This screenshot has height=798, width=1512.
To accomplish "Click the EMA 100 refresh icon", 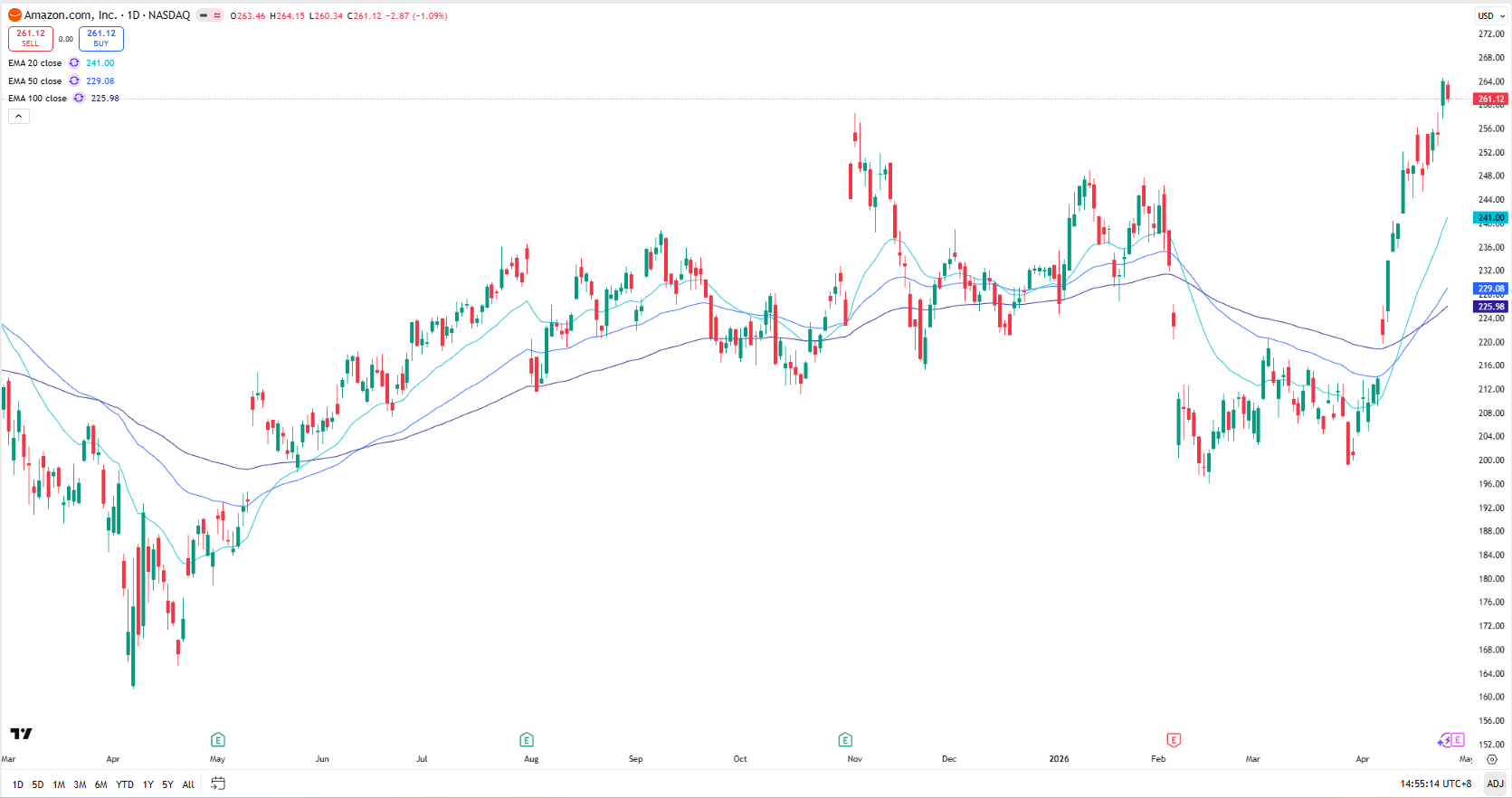I will (79, 99).
